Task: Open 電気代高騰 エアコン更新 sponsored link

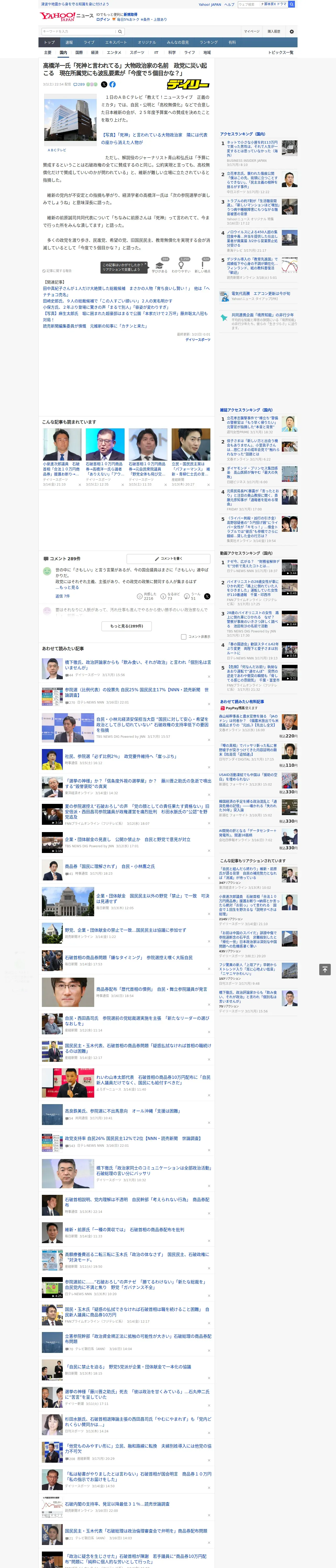Action: (x=260, y=293)
